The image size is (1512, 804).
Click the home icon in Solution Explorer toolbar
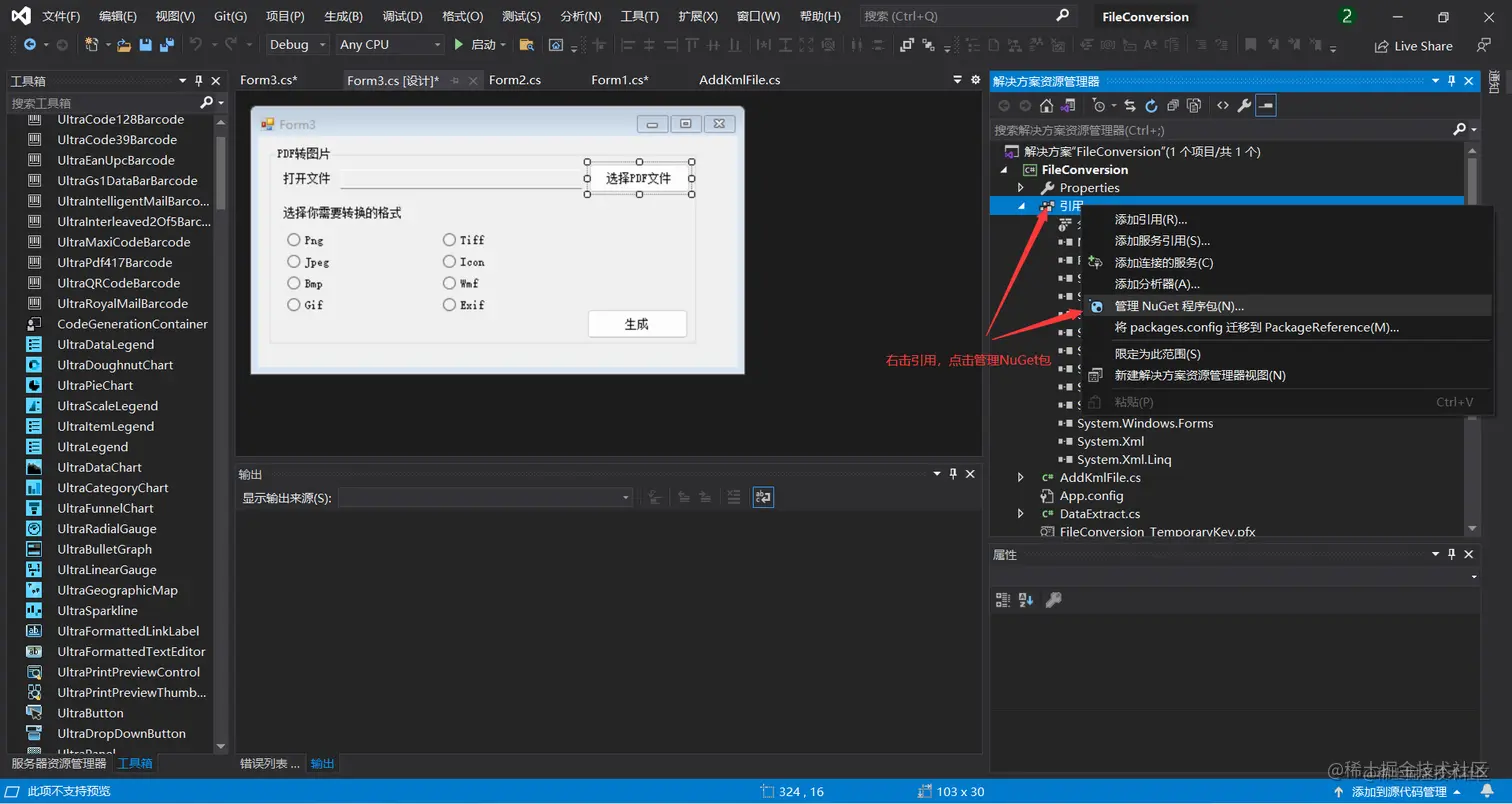pyautogui.click(x=1046, y=105)
